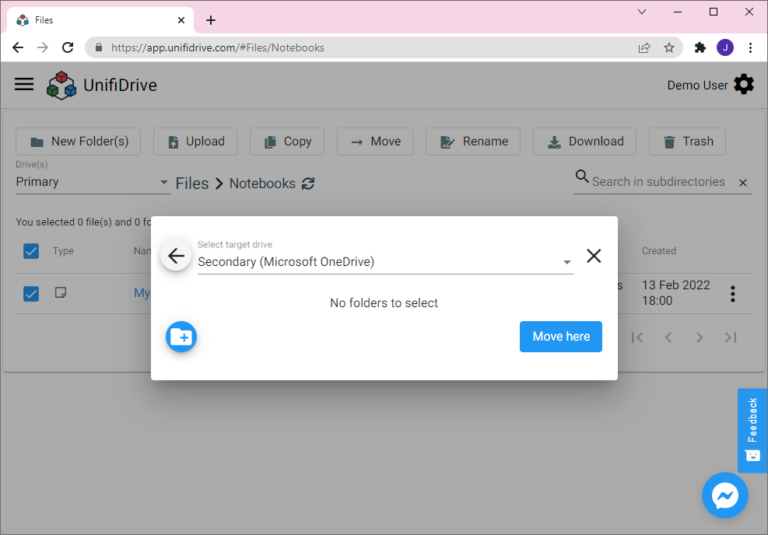Click the Upload button
Screen dimensions: 768x535
coord(195,142)
